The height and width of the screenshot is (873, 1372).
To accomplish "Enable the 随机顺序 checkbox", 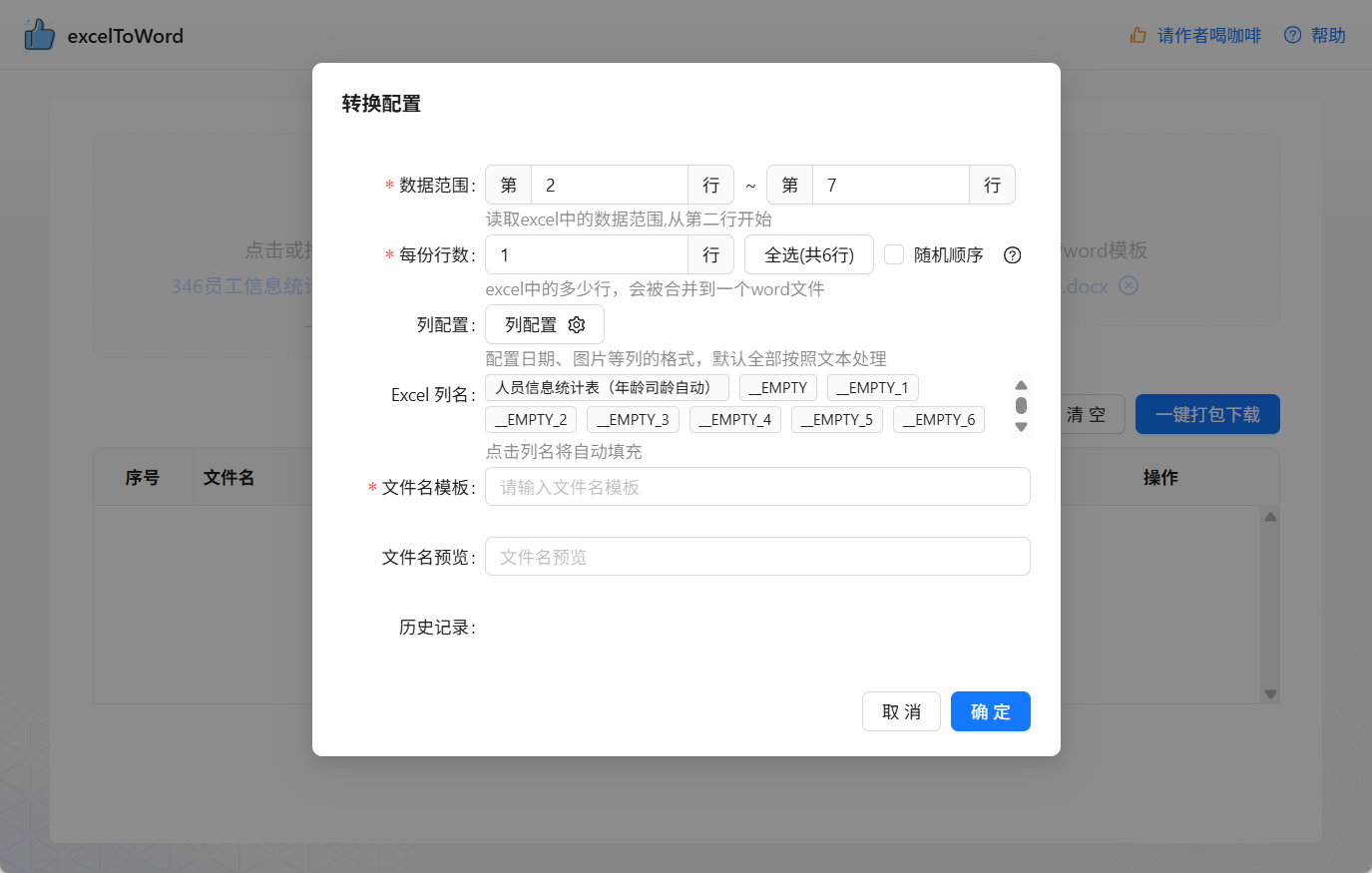I will 894,255.
